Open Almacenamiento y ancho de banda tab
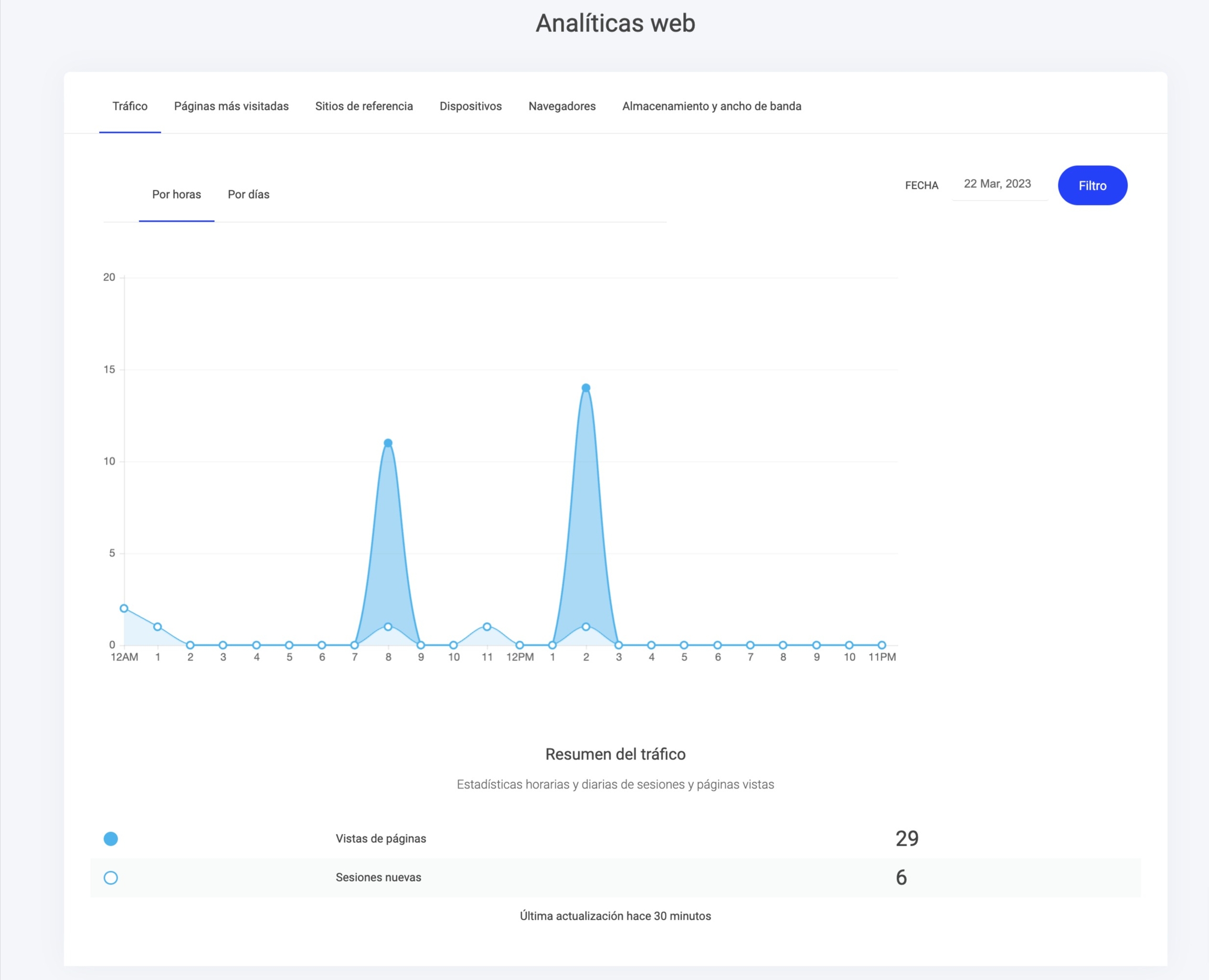This screenshot has height=980, width=1209. tap(712, 106)
